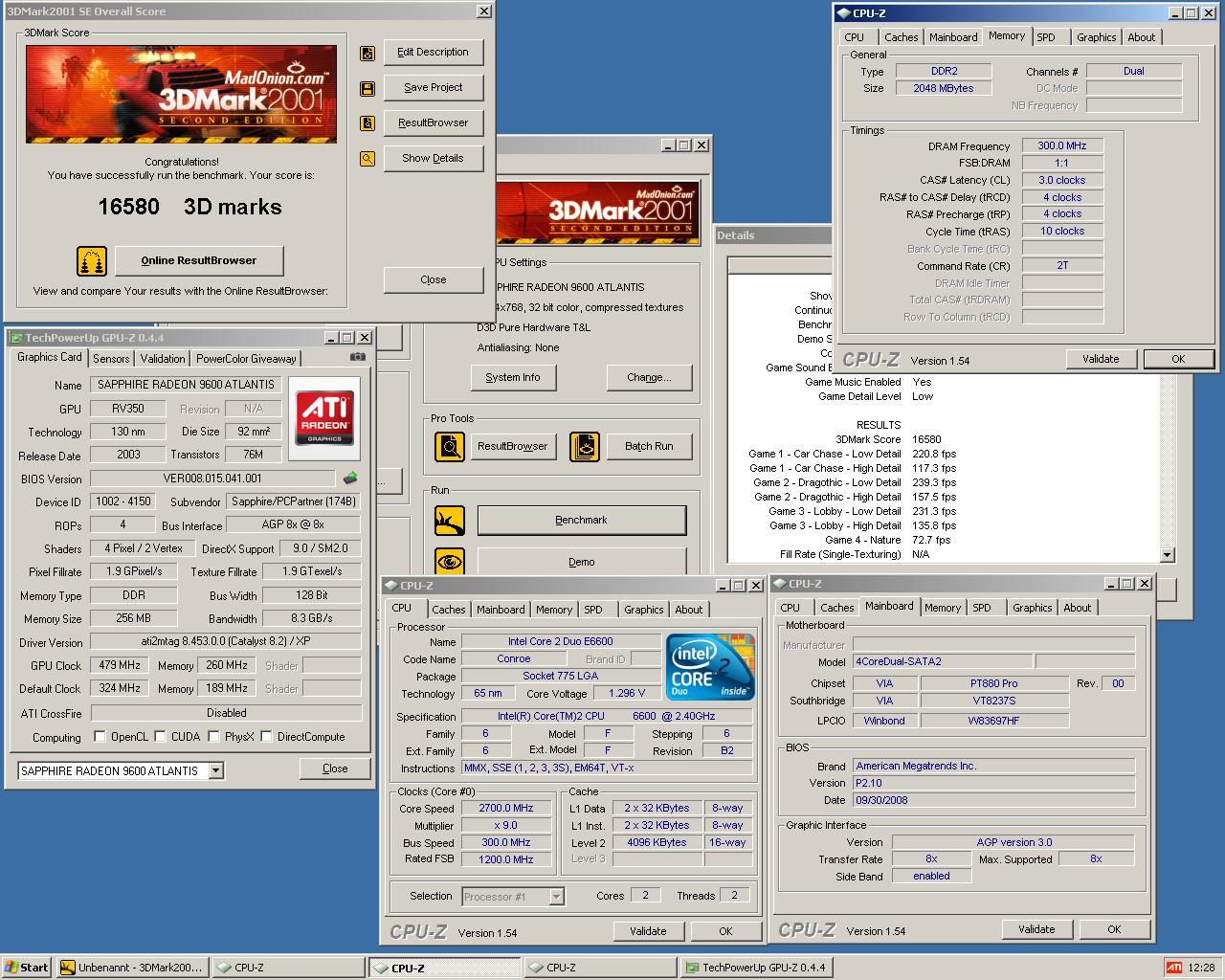This screenshot has height=980, width=1225.
Task: Click the Save Project button
Action: [433, 88]
